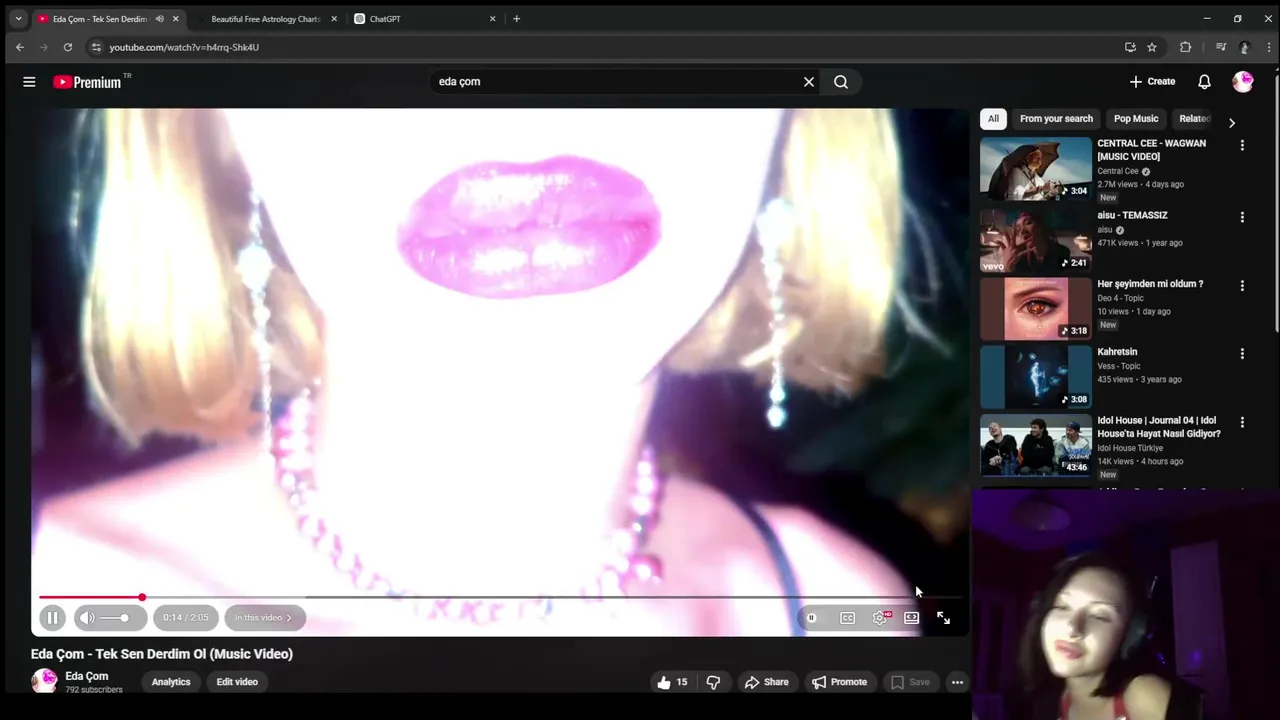View site information icon in address bar
1280x720 pixels.
tap(96, 47)
